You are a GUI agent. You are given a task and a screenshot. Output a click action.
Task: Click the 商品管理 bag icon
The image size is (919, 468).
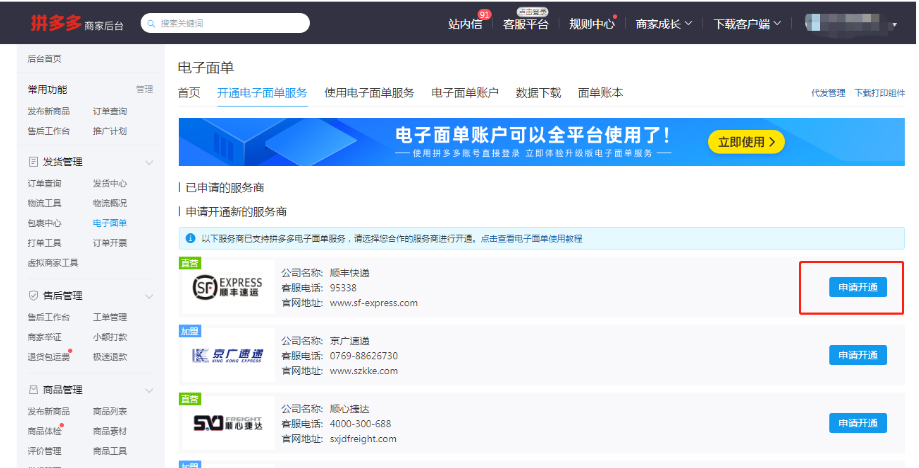[33, 390]
